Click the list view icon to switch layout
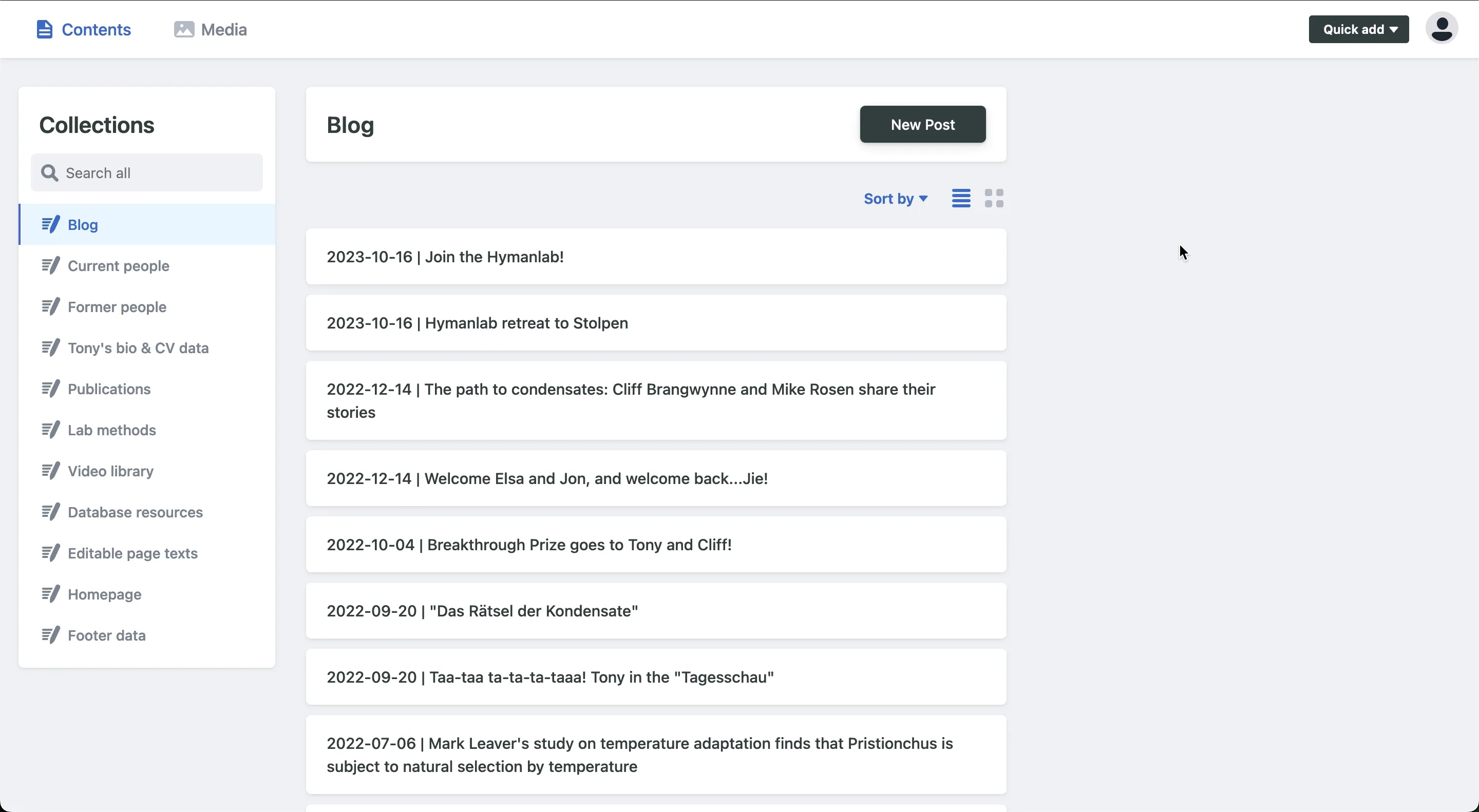1479x812 pixels. (x=961, y=198)
